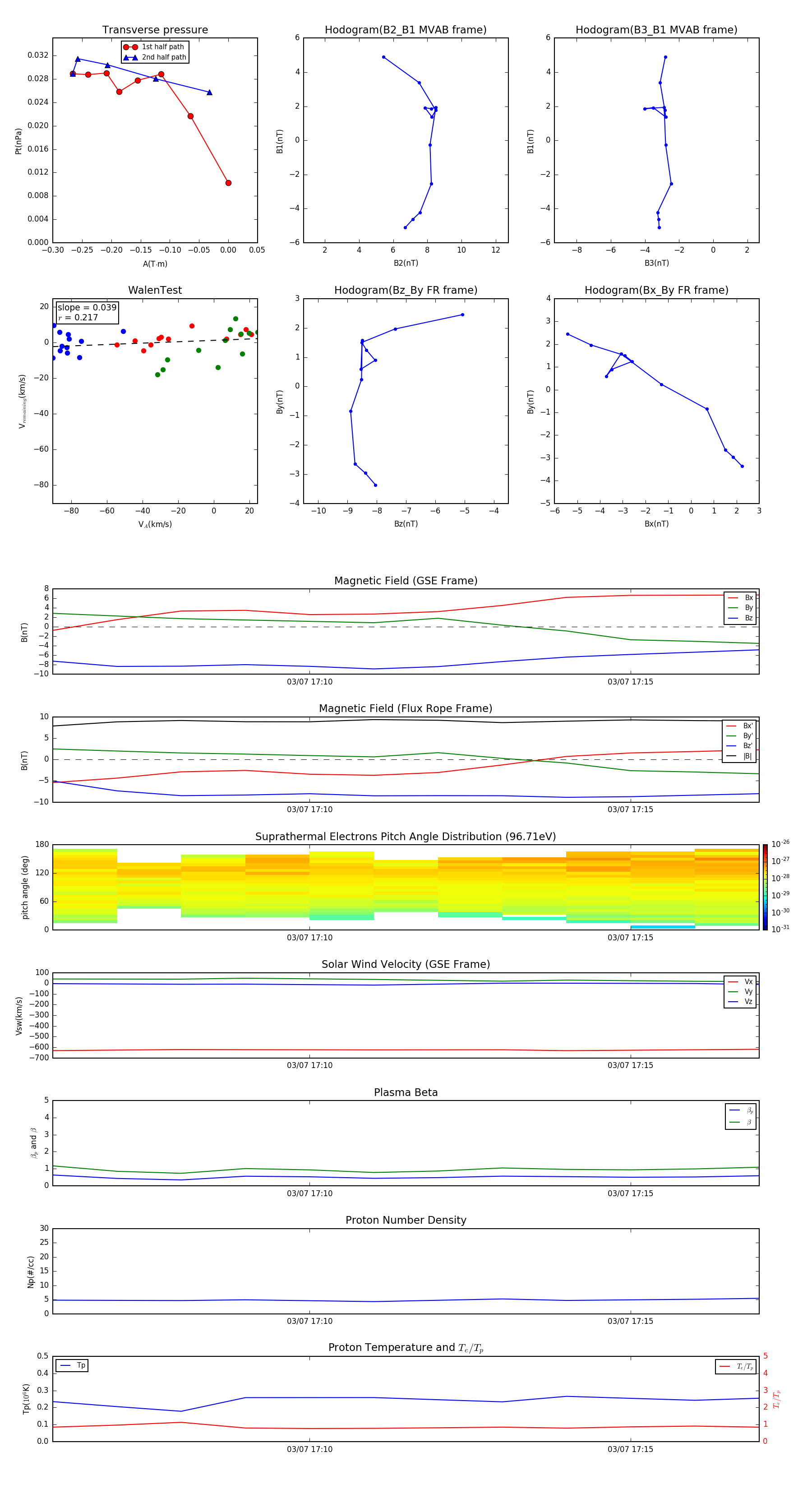Click the 'Np(#/cc)' axis label
The image size is (812, 1489).
(x=31, y=1272)
